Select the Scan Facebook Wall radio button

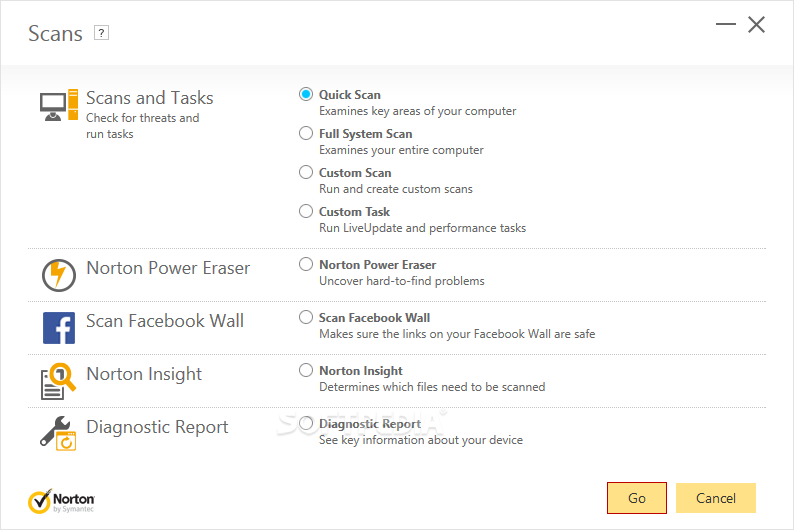pyautogui.click(x=306, y=317)
